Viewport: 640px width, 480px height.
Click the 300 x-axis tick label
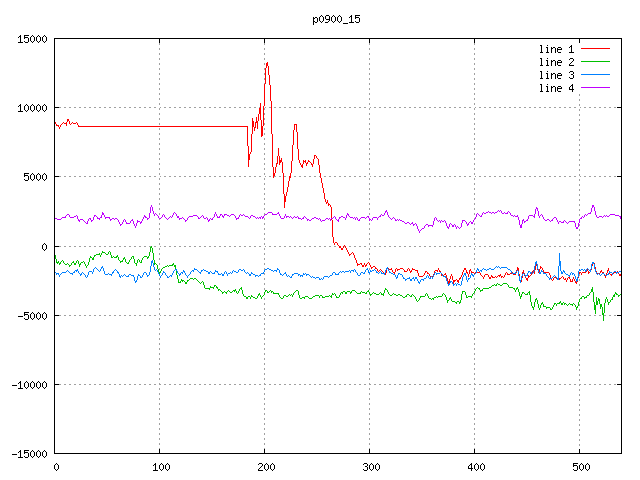[x=370, y=467]
